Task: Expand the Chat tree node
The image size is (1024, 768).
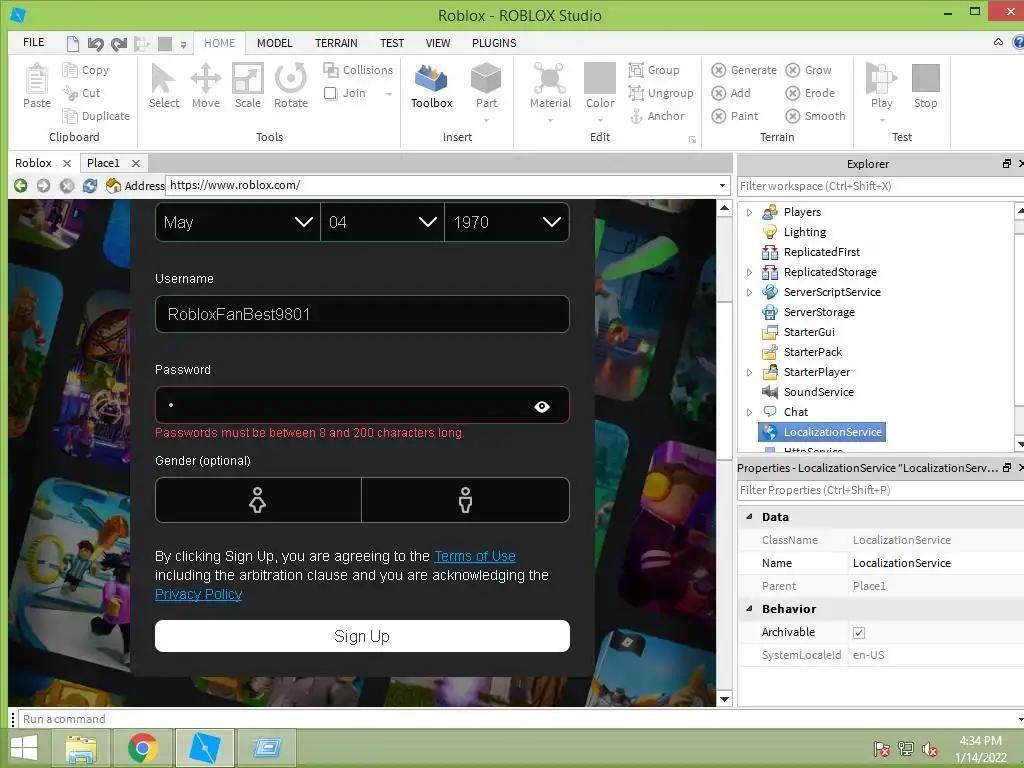Action: (x=749, y=412)
